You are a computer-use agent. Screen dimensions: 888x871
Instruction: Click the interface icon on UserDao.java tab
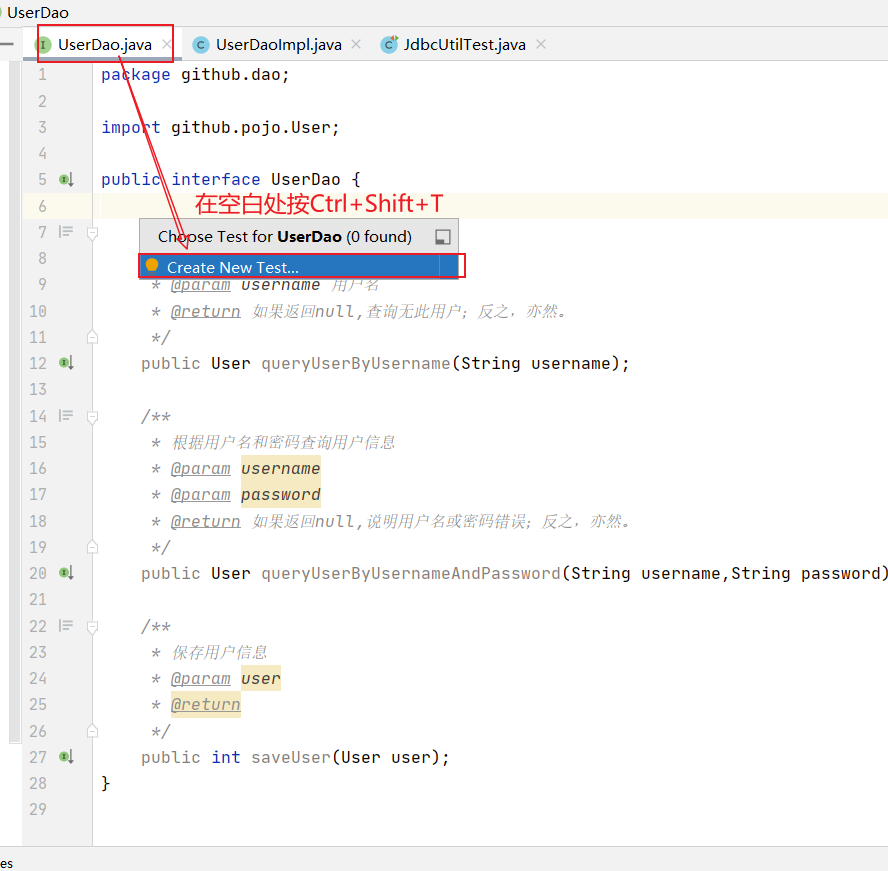click(43, 45)
